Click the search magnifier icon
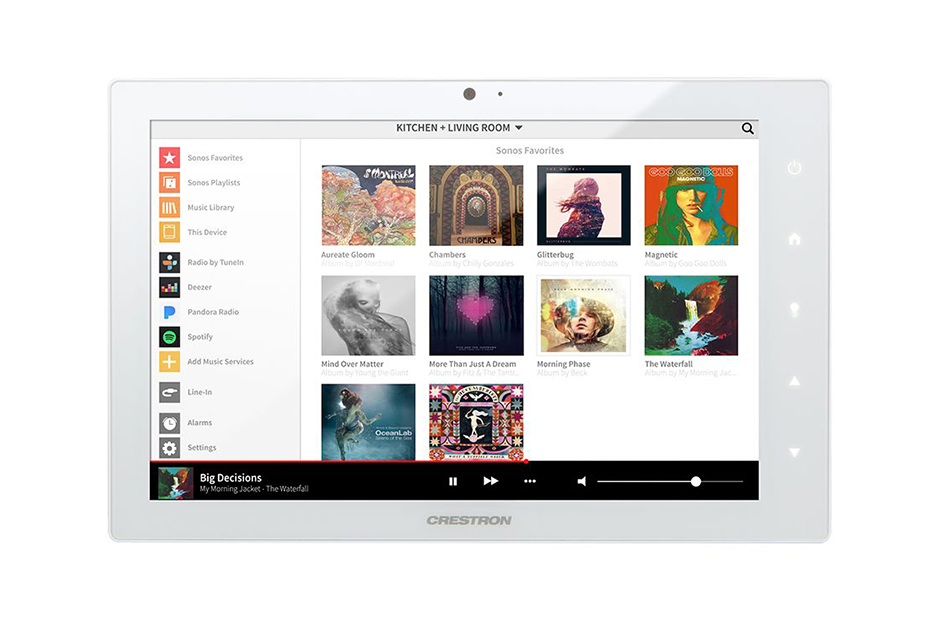 (748, 128)
